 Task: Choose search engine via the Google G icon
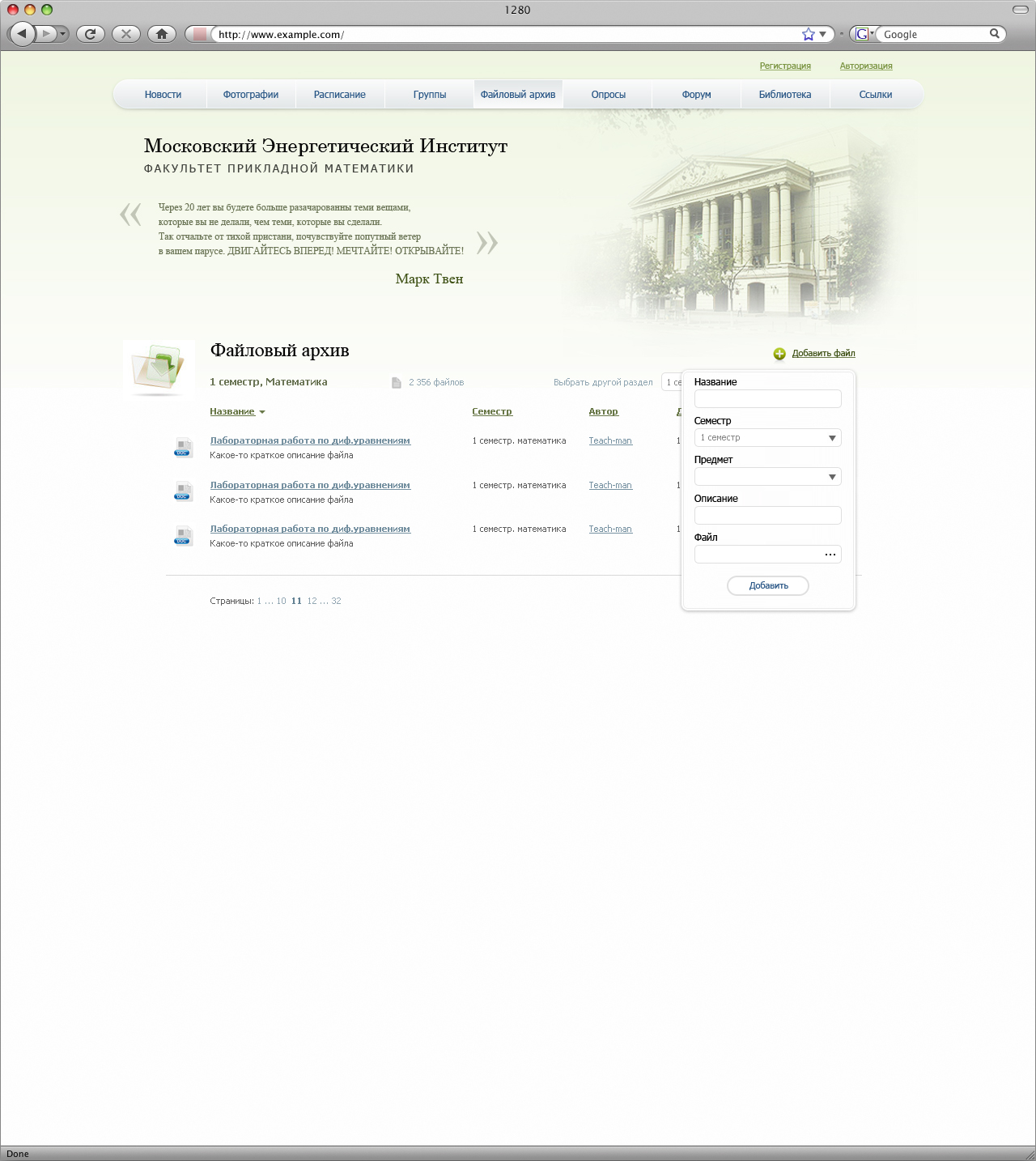(x=863, y=34)
